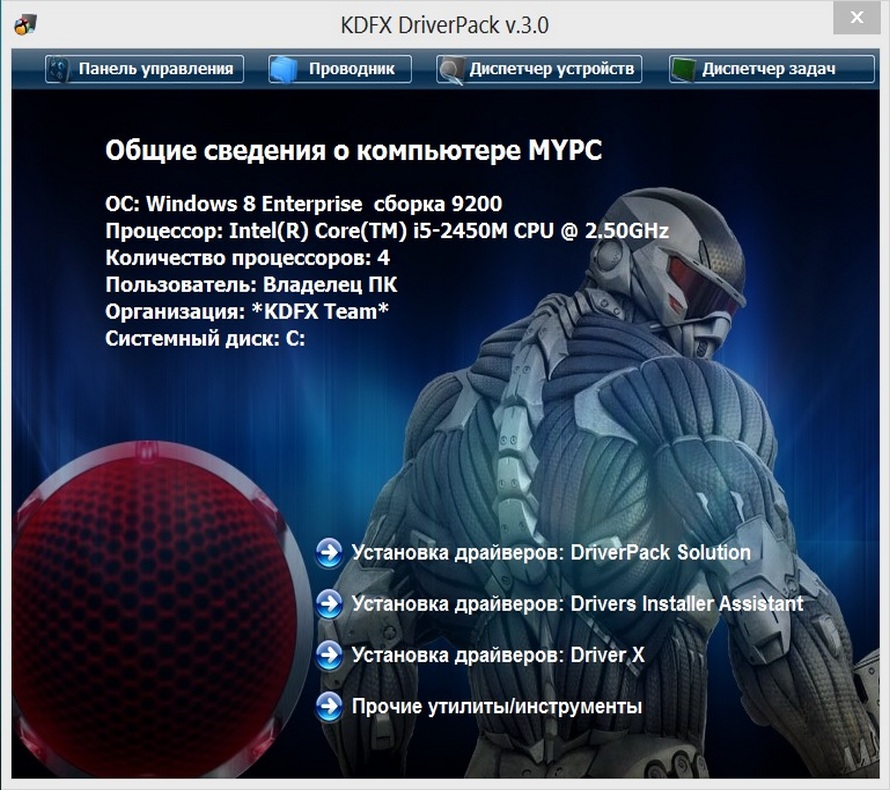Click arrow icon beside DriverPack Solution
The width and height of the screenshot is (890, 790).
329,553
